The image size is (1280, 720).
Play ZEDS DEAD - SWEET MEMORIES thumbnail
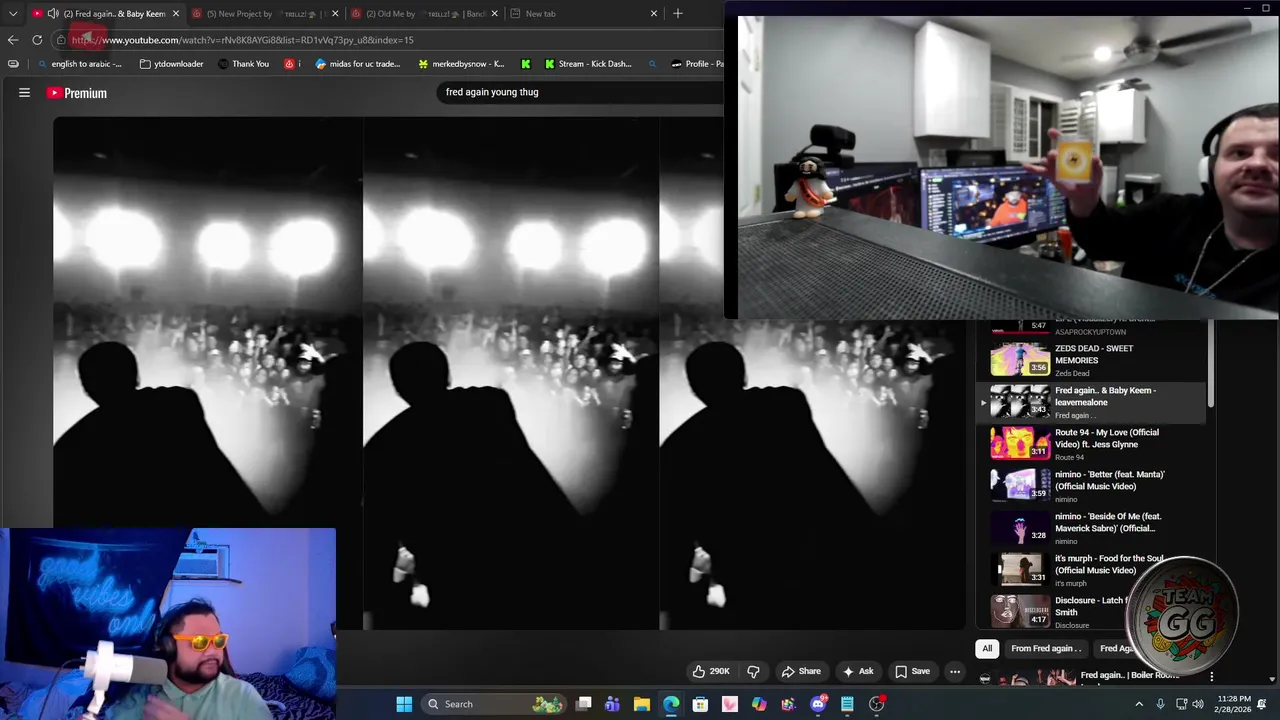click(x=1020, y=359)
